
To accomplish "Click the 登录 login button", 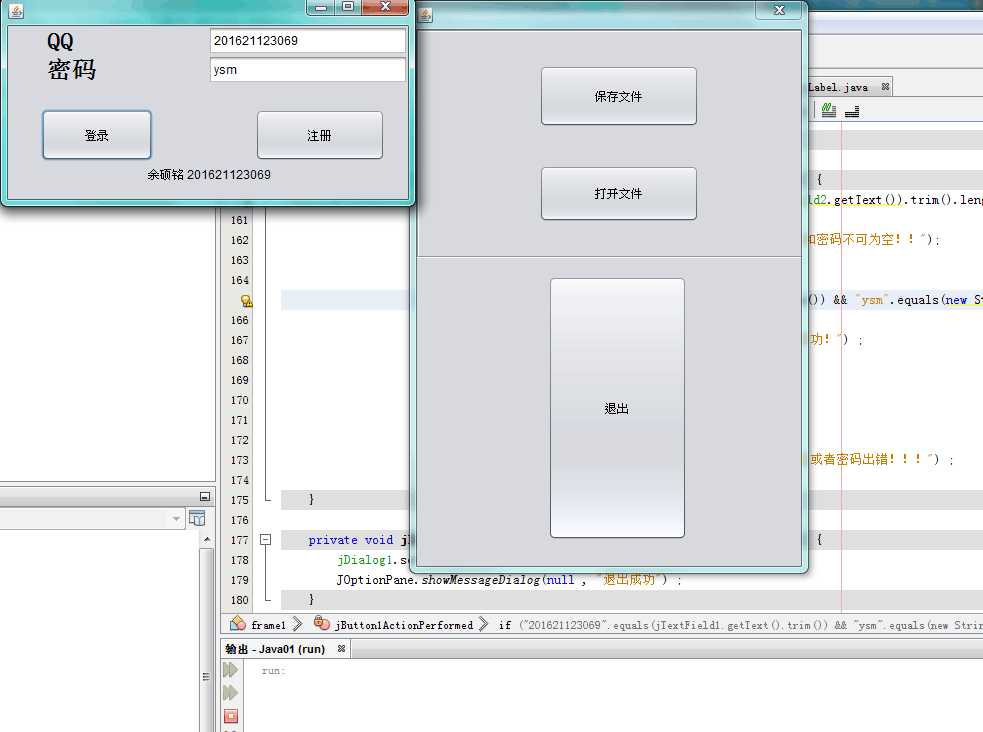I will pyautogui.click(x=97, y=135).
